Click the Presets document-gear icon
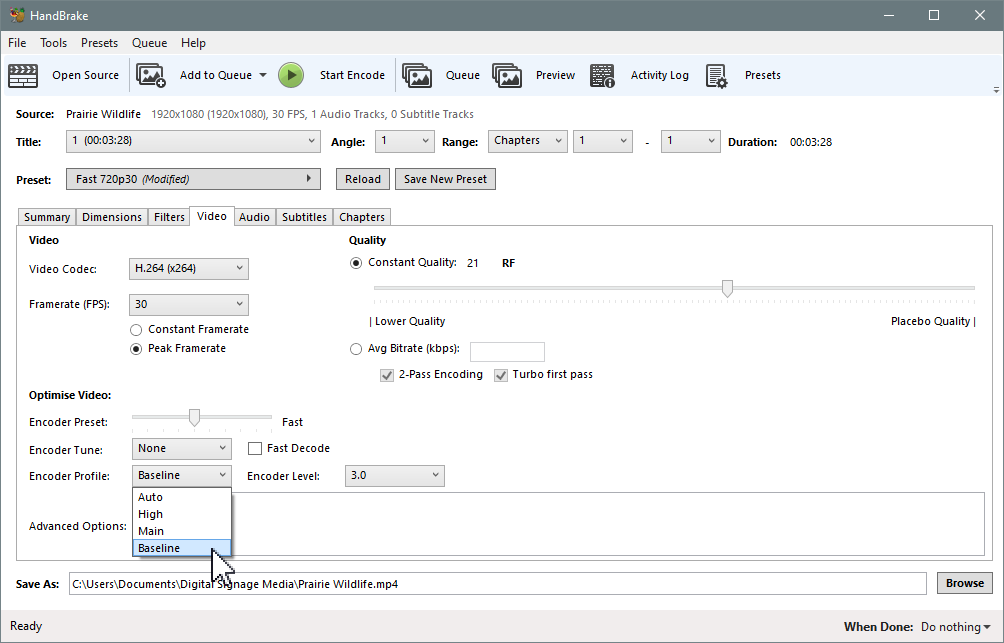1004x643 pixels. tap(717, 76)
